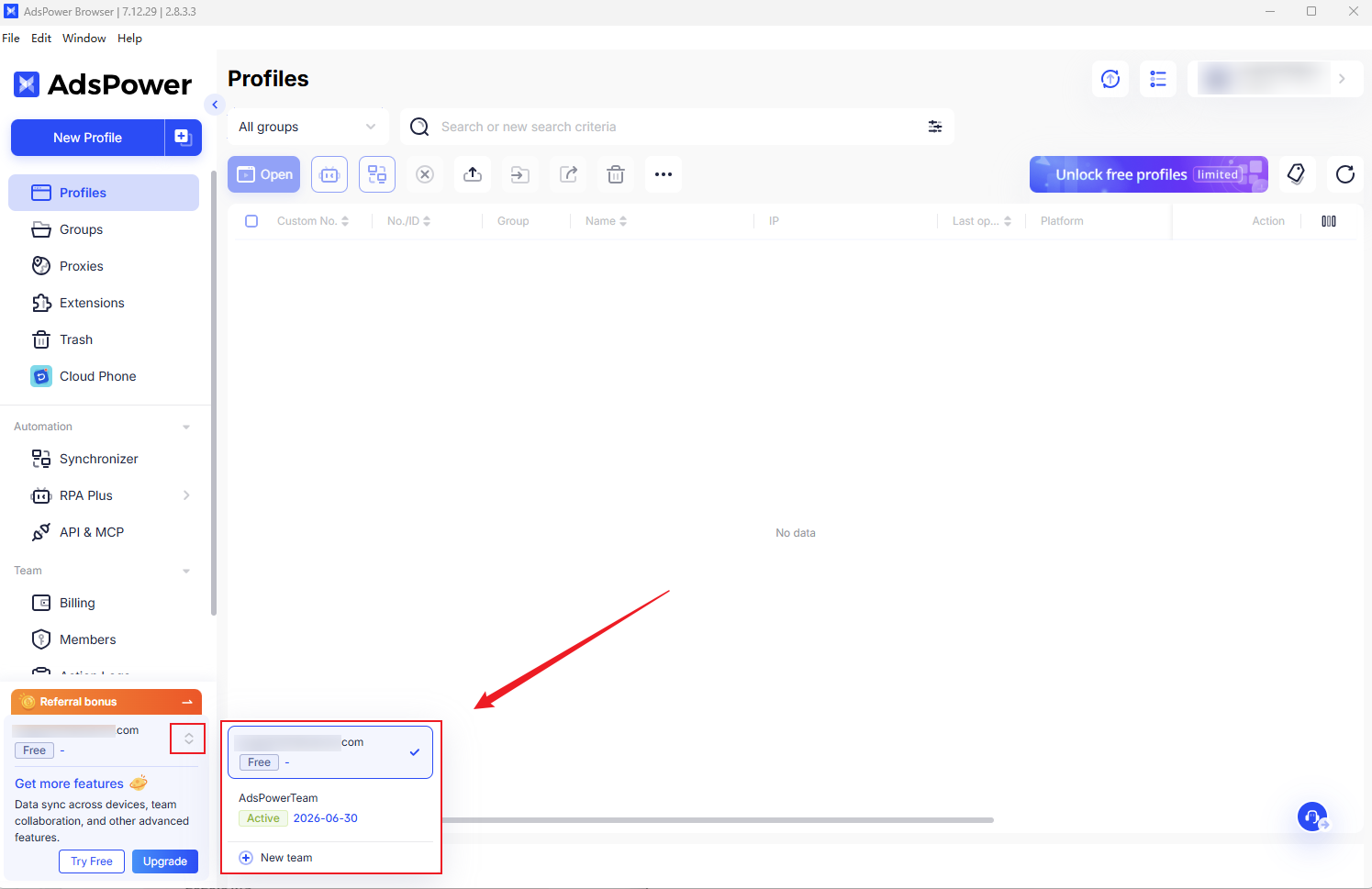Screen dimensions: 1372x889
Task: Open the customer support headset icon
Action: 1311,817
